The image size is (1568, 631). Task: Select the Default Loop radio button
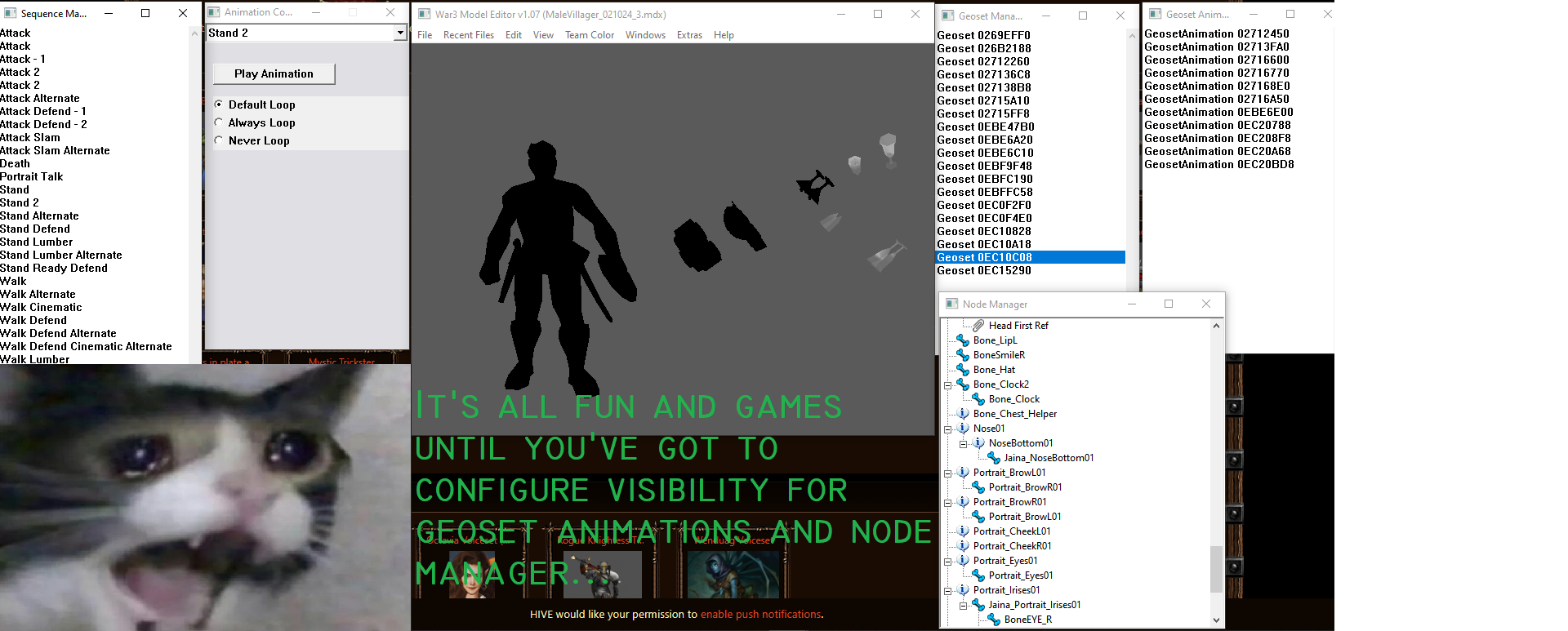tap(218, 104)
